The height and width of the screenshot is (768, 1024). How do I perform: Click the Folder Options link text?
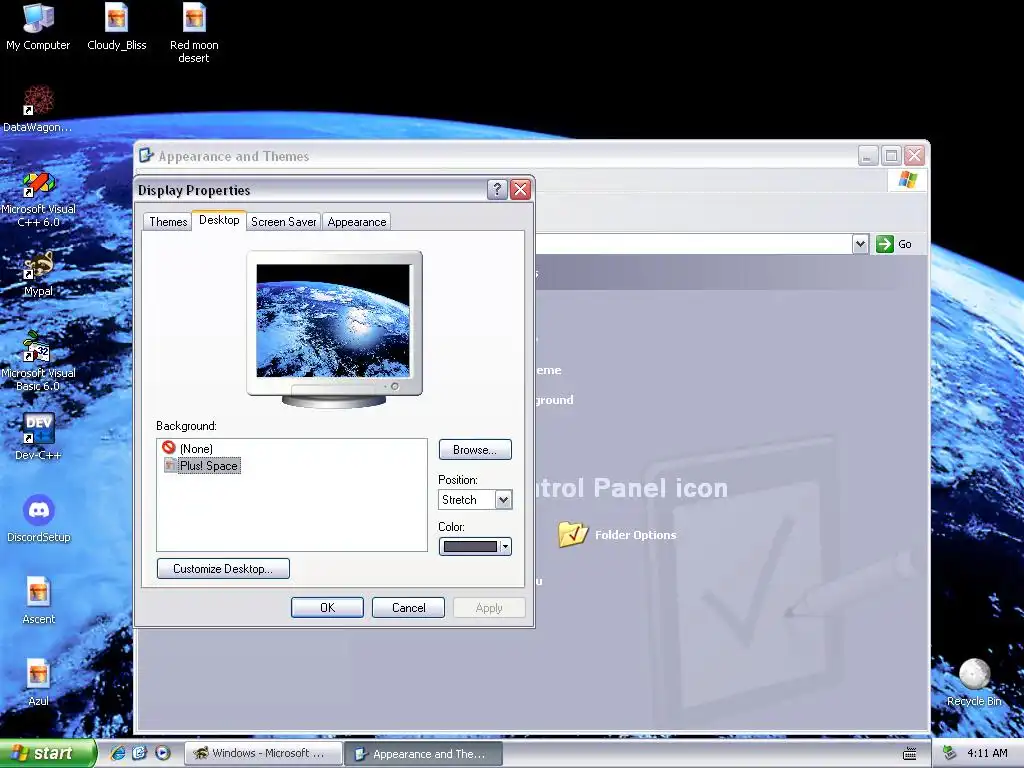point(635,534)
